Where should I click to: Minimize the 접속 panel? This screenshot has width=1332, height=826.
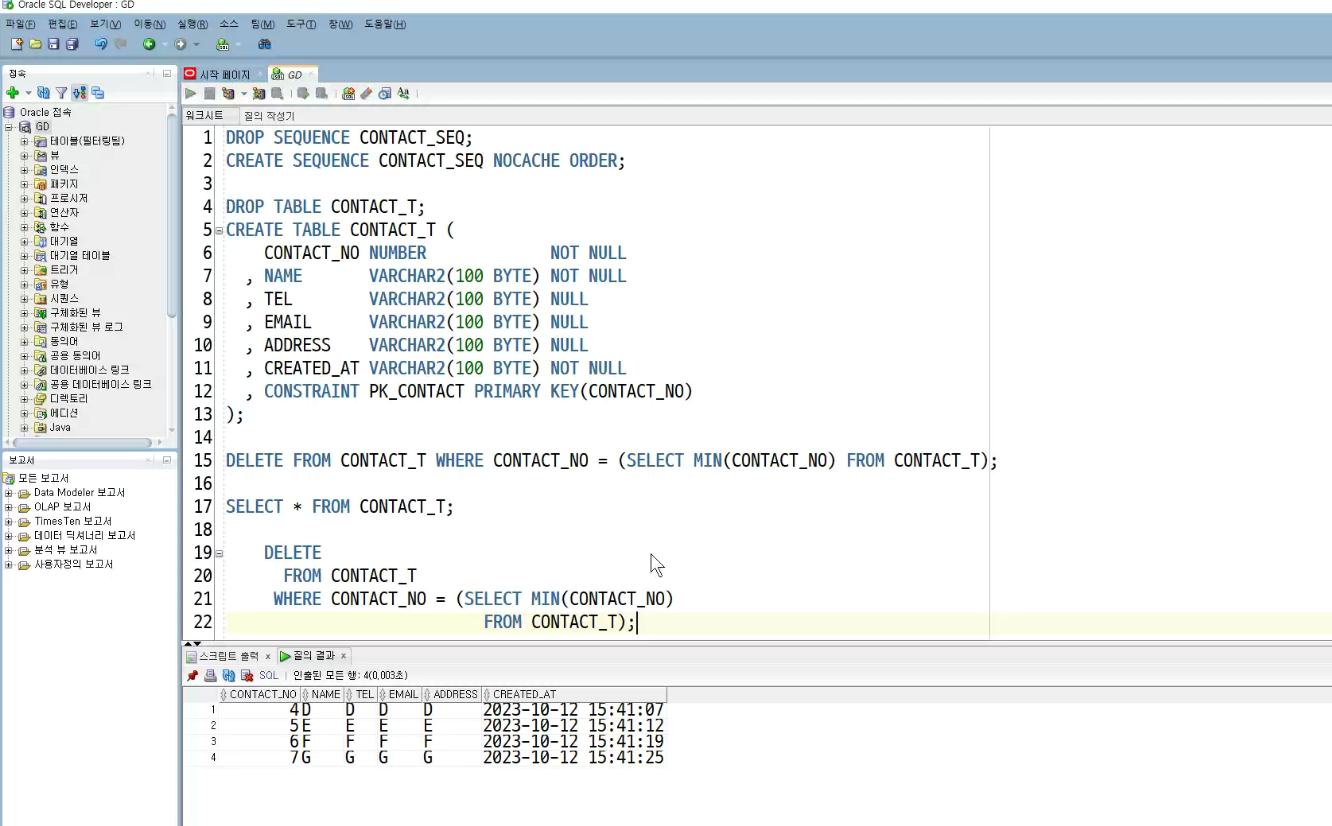(x=167, y=74)
